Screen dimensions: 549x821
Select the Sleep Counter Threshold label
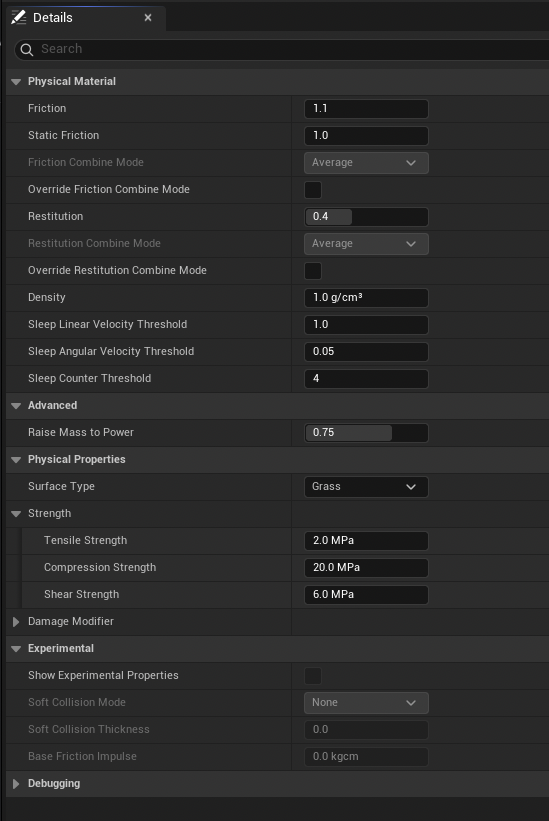(89, 378)
